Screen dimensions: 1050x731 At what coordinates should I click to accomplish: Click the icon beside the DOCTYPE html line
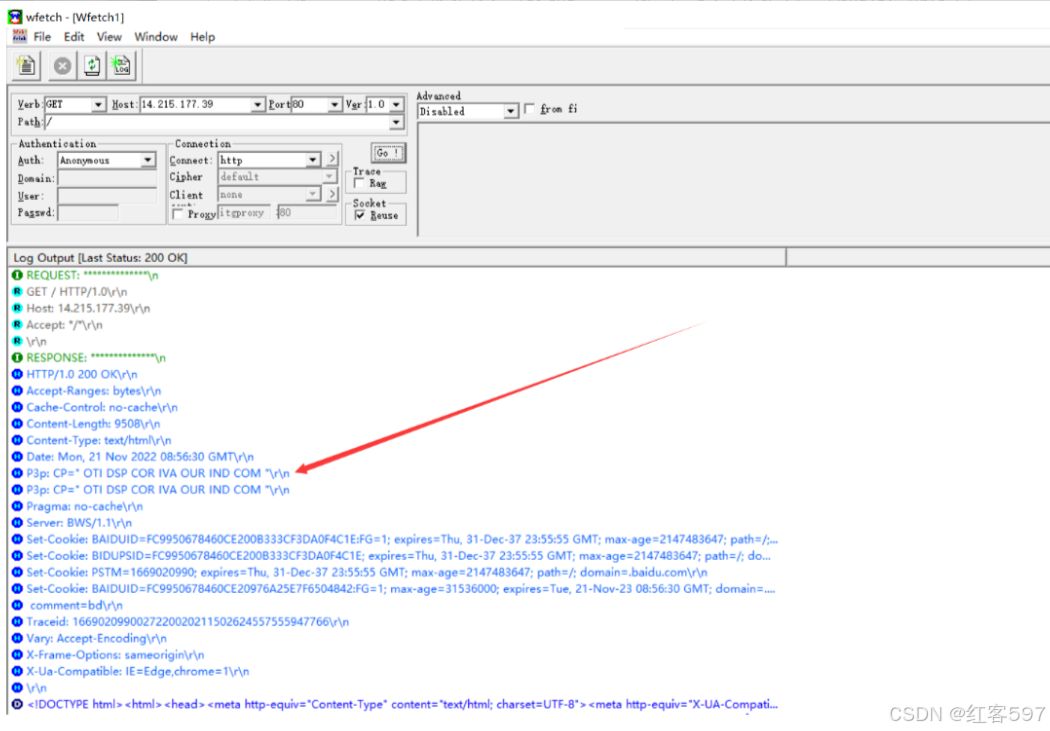[17, 704]
